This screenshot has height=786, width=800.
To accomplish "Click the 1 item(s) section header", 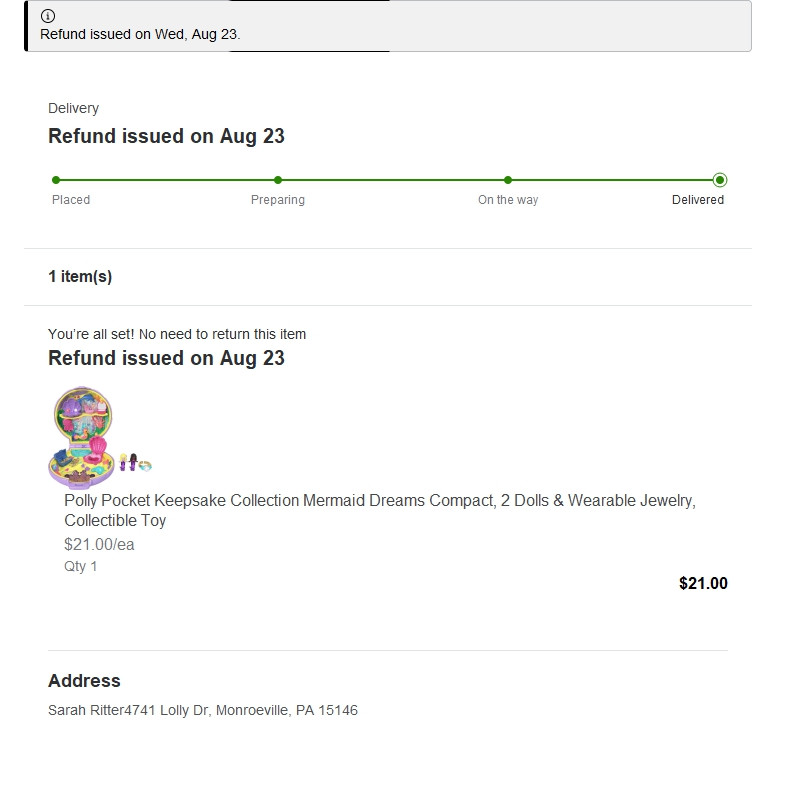I will click(80, 276).
